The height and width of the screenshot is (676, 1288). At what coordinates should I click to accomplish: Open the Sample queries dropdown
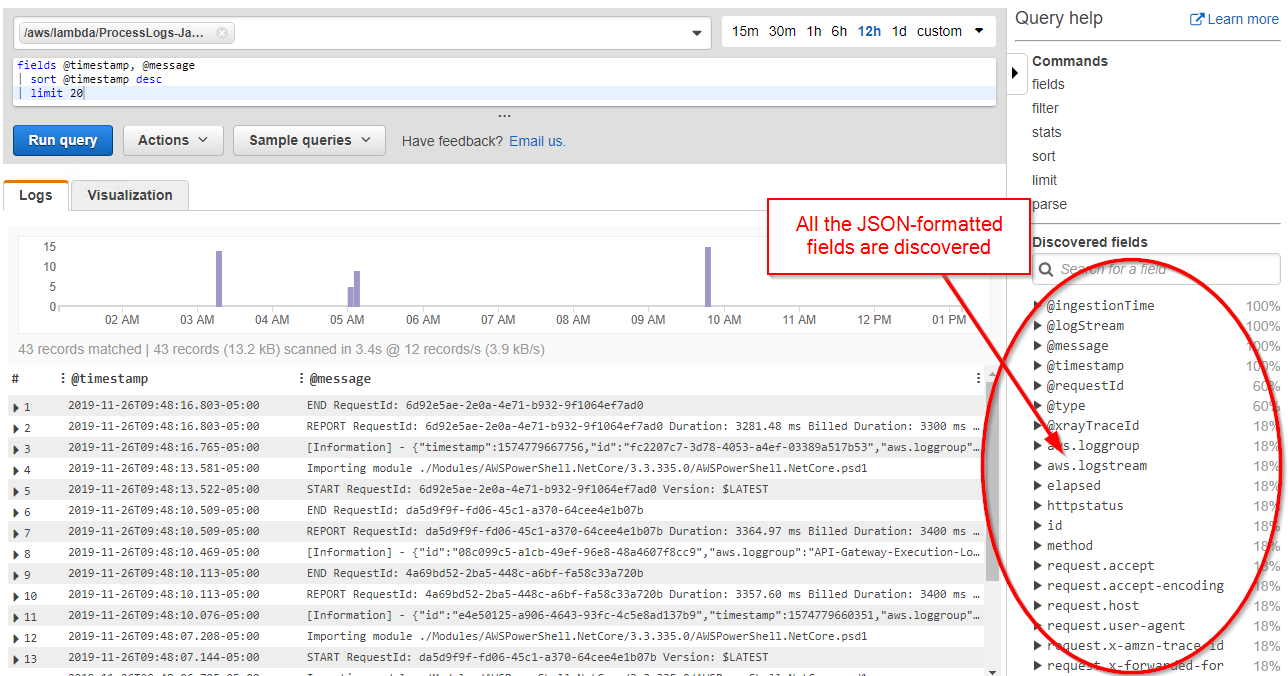tap(309, 140)
